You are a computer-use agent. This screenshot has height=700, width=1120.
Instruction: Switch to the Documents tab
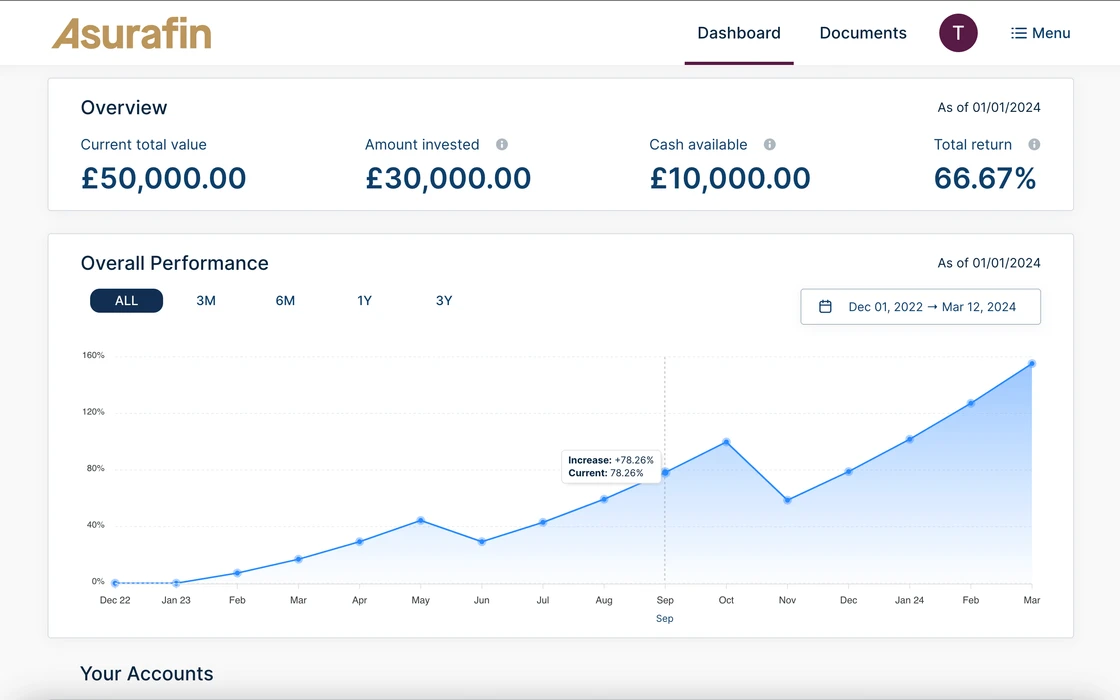[x=863, y=33]
